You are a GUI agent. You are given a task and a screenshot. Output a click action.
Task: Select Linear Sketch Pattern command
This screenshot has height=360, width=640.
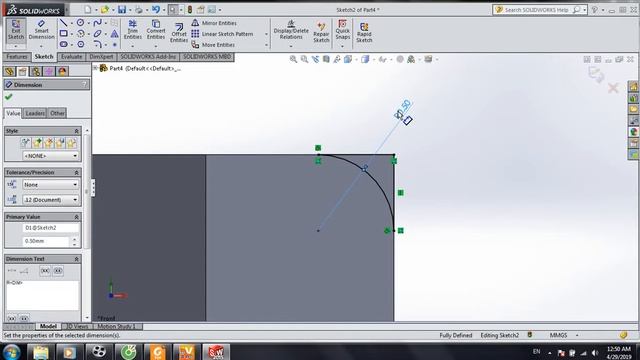point(222,34)
